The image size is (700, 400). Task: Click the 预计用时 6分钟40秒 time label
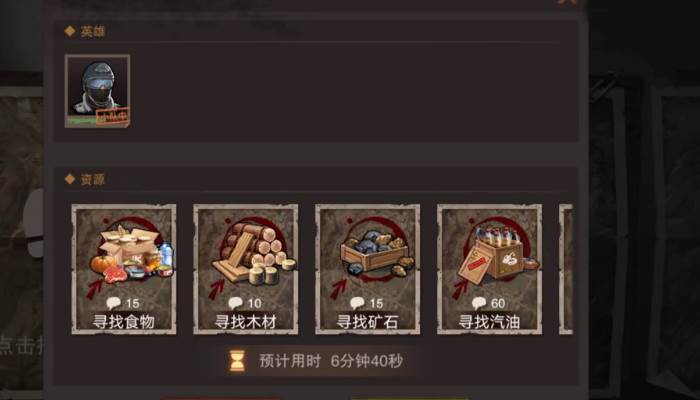[x=331, y=361]
